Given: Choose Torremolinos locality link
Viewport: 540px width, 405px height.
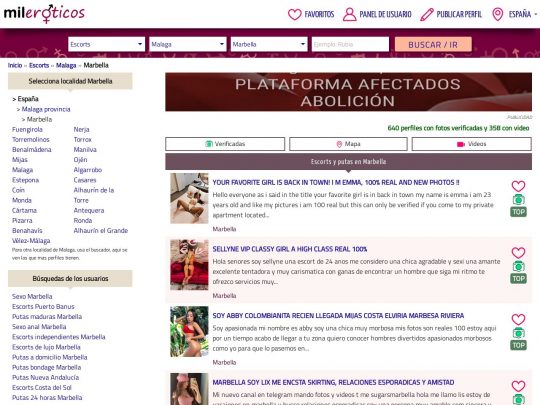Looking at the screenshot, I should pyautogui.click(x=31, y=139).
